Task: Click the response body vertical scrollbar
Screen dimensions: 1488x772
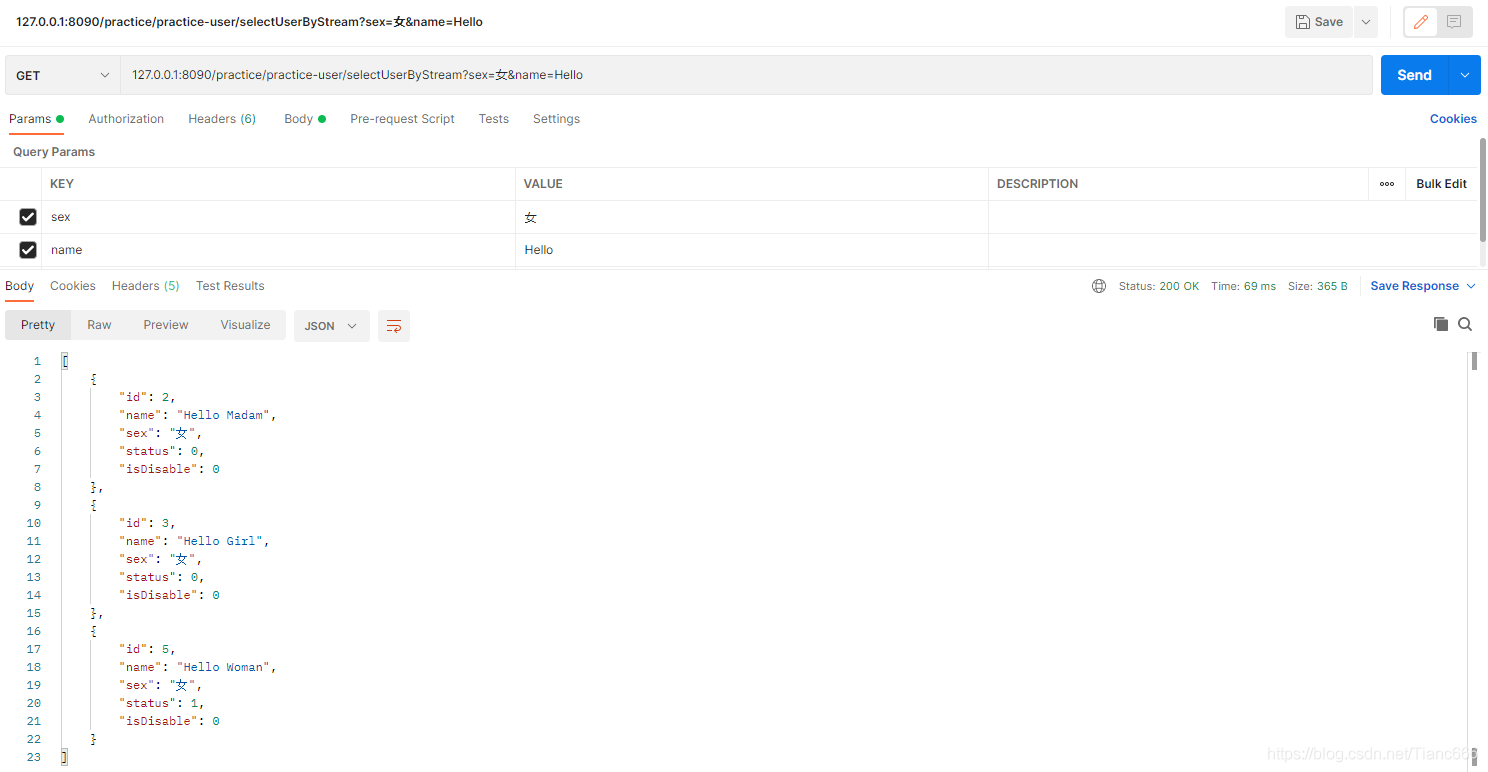Action: pyautogui.click(x=1474, y=361)
